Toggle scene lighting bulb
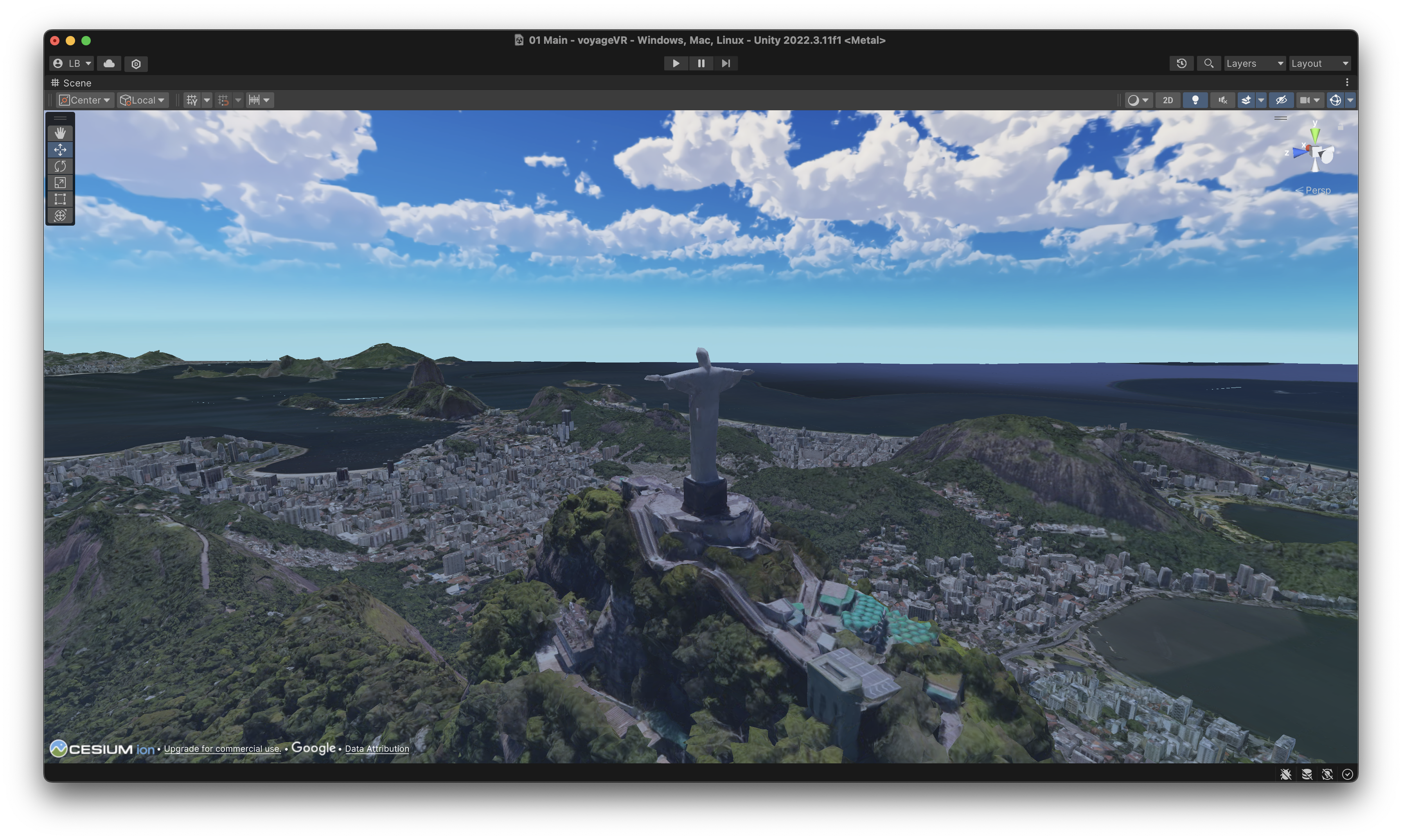The width and height of the screenshot is (1402, 840). pyautogui.click(x=1195, y=100)
